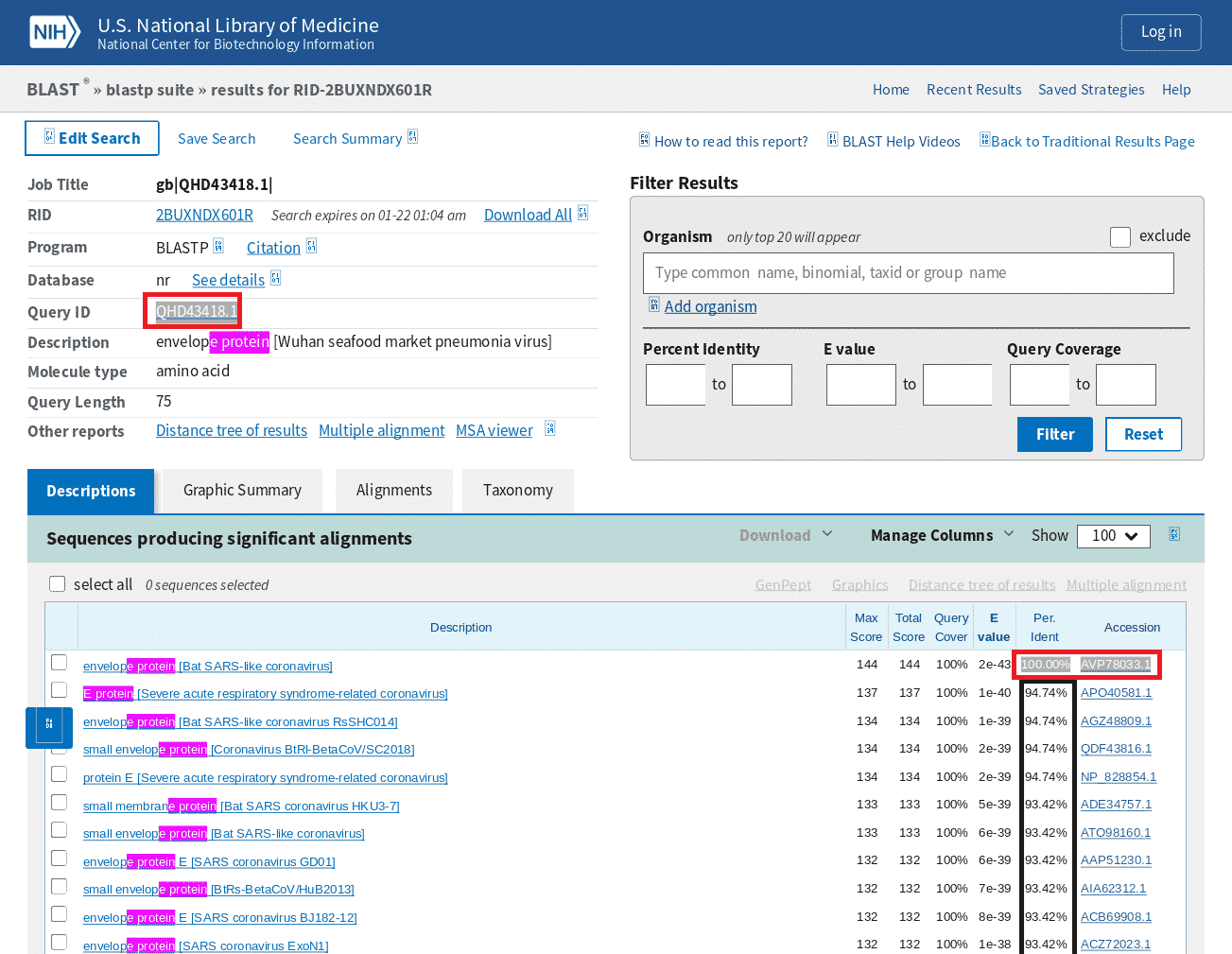This screenshot has height=954, width=1232.
Task: Switch to the Graphic Summary tab
Action: pyautogui.click(x=242, y=491)
